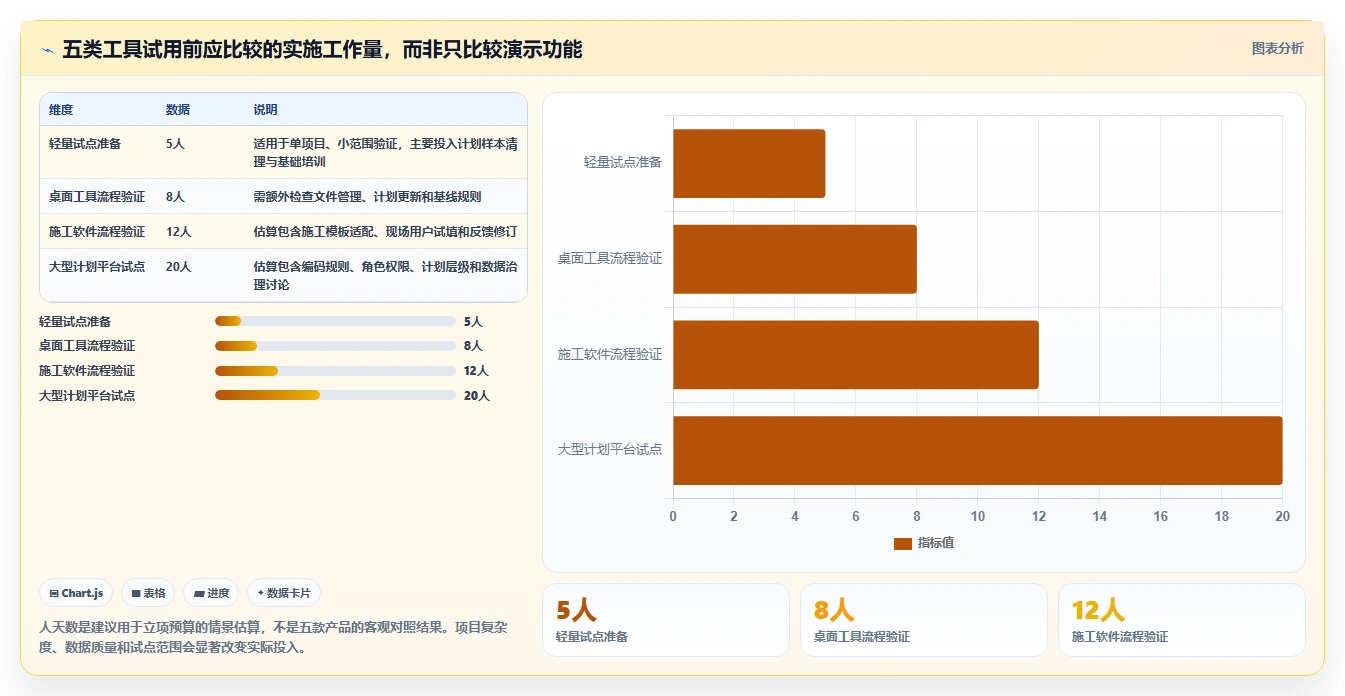Click the 12人 table cell
The height and width of the screenshot is (696, 1345).
coord(178,231)
